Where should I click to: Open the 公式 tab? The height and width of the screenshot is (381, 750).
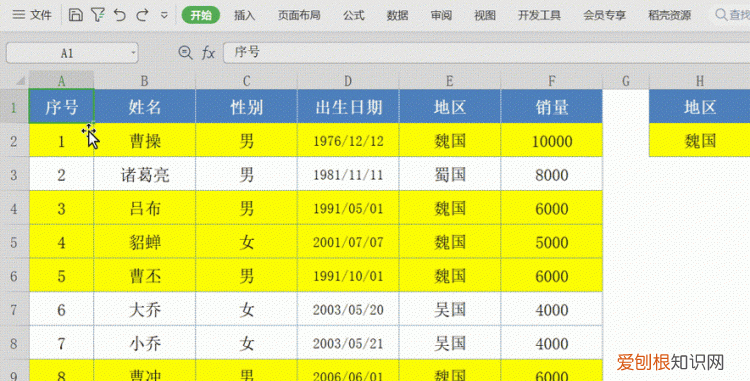(353, 15)
